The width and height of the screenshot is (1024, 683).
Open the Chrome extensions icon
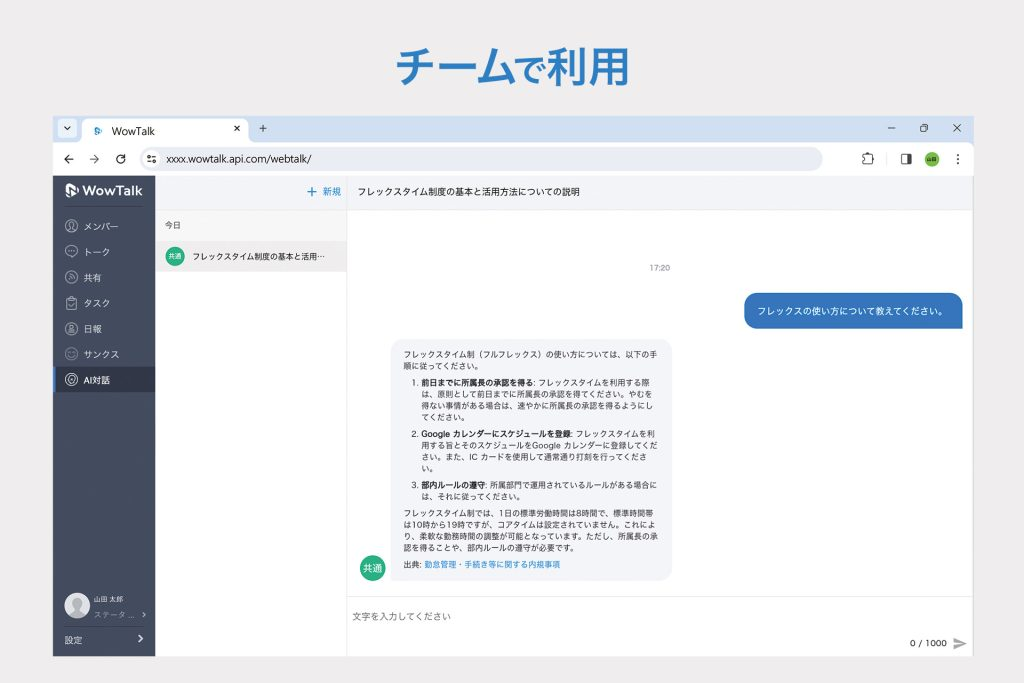[867, 158]
